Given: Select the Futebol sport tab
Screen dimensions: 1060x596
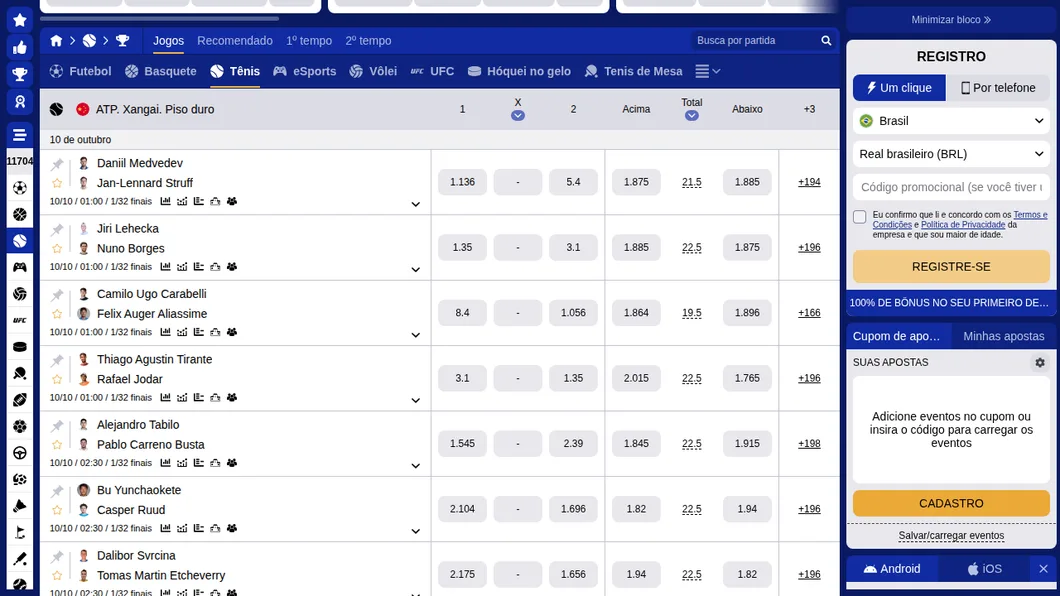Looking at the screenshot, I should [80, 71].
